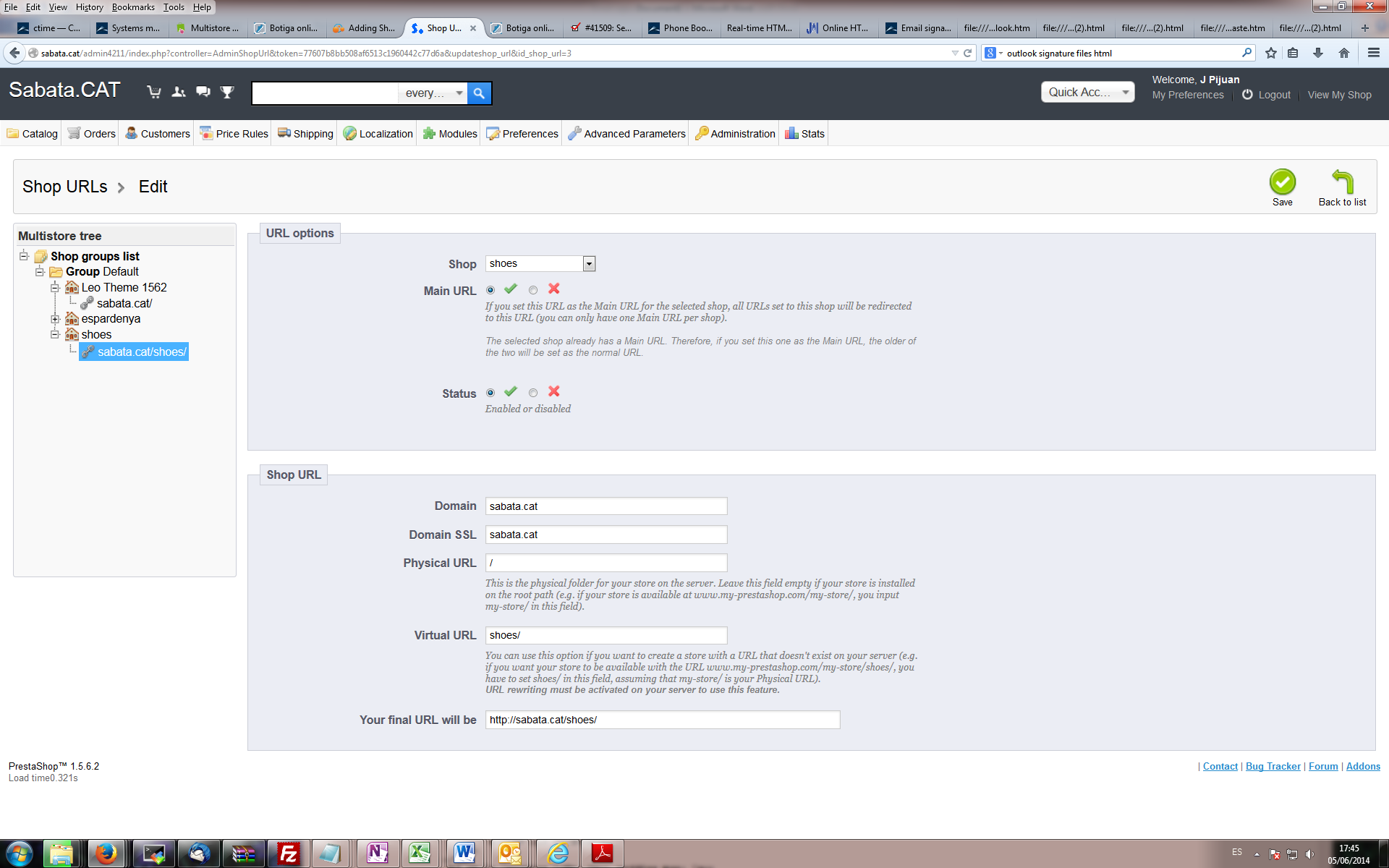Image resolution: width=1389 pixels, height=868 pixels.
Task: Click into the Virtual URL input field
Action: (x=606, y=635)
